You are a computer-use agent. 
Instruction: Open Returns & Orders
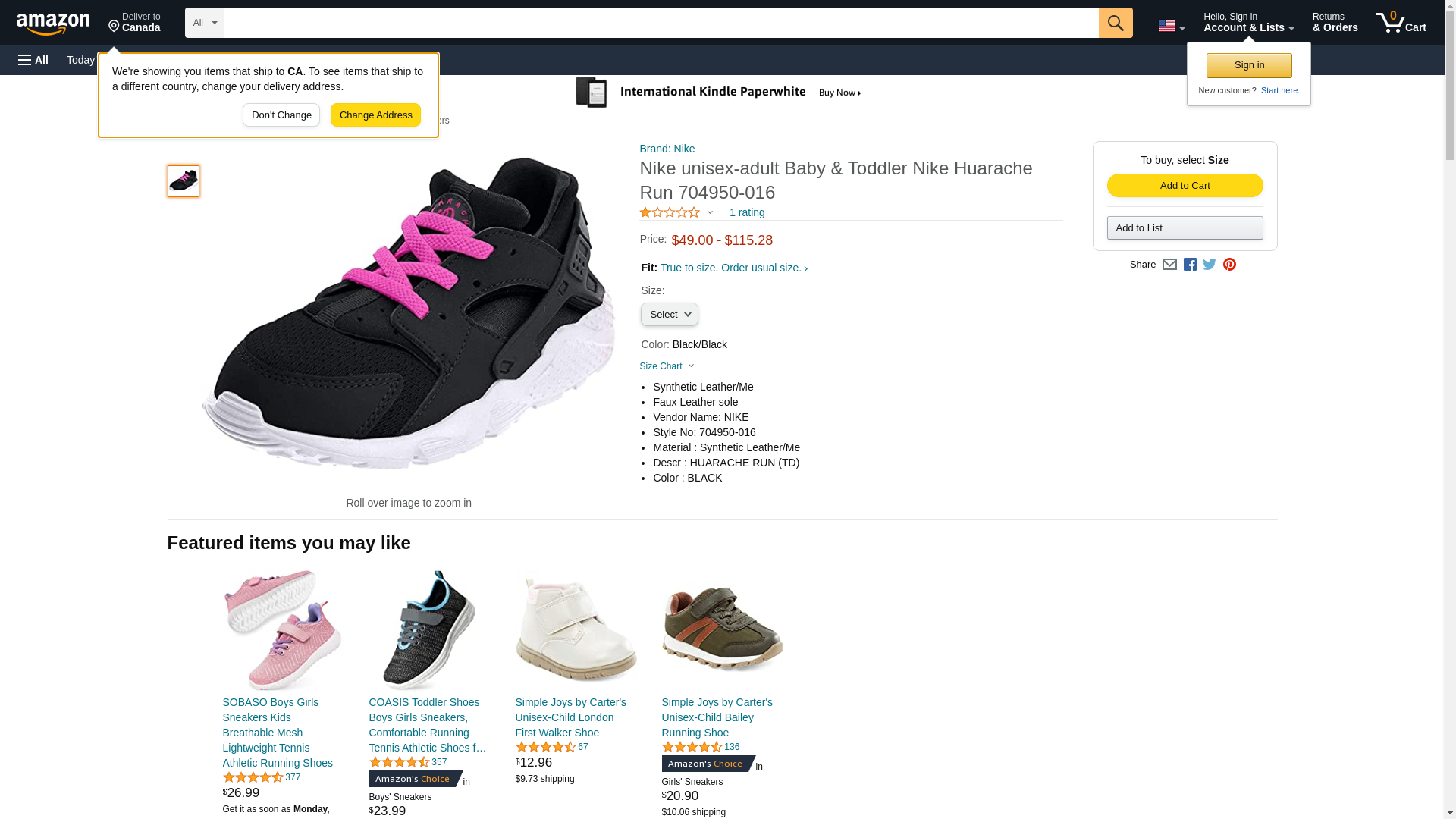1335,23
